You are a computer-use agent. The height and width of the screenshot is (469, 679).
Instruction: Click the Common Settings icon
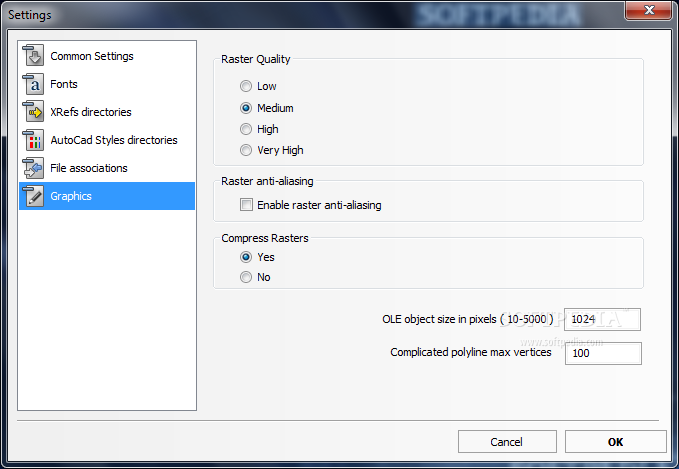33,55
